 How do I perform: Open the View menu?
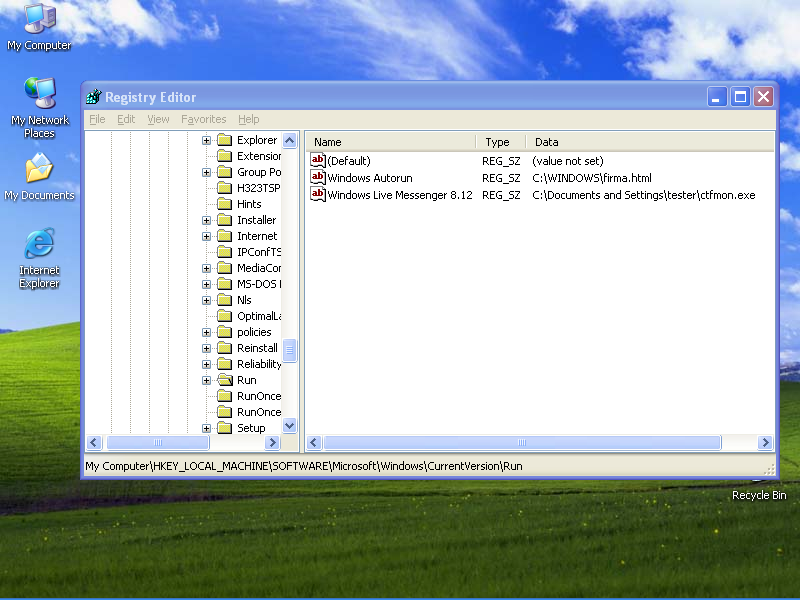pos(158,119)
